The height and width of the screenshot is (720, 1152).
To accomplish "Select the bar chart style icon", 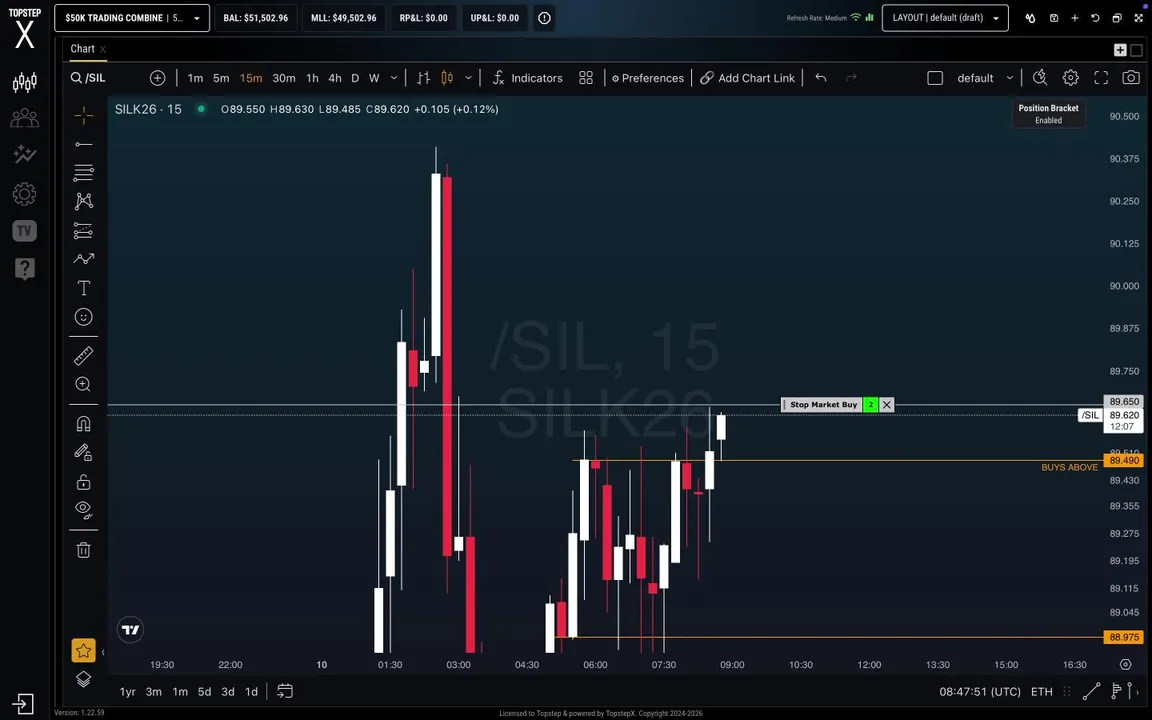I will (x=423, y=78).
